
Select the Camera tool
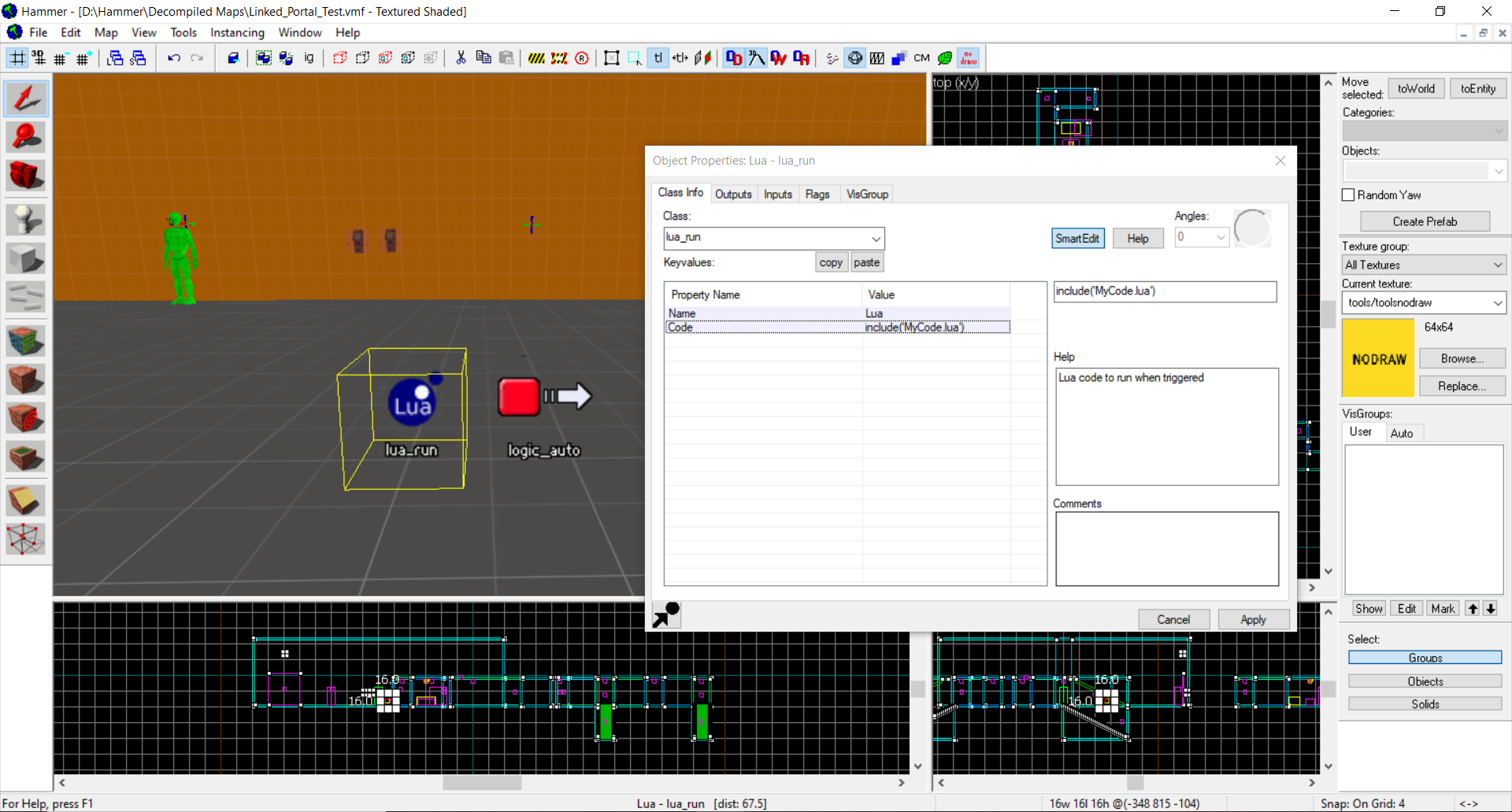[26, 175]
